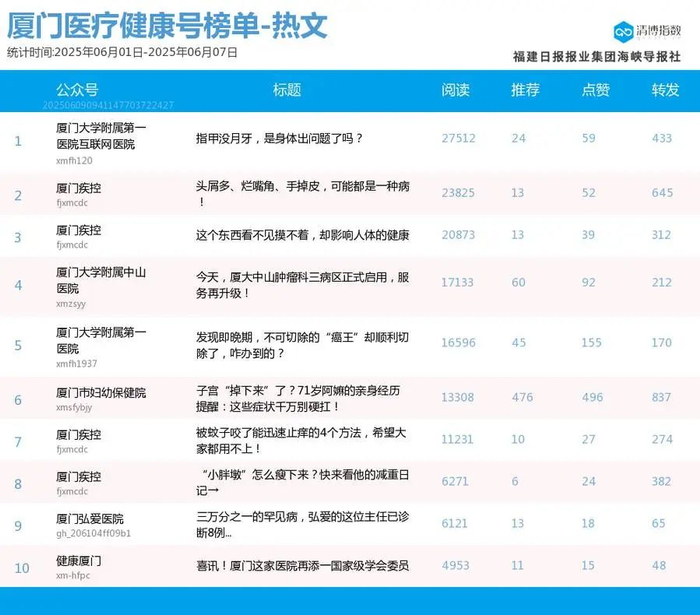Click the 转发 column header
This screenshot has width=700, height=615.
[x=665, y=90]
